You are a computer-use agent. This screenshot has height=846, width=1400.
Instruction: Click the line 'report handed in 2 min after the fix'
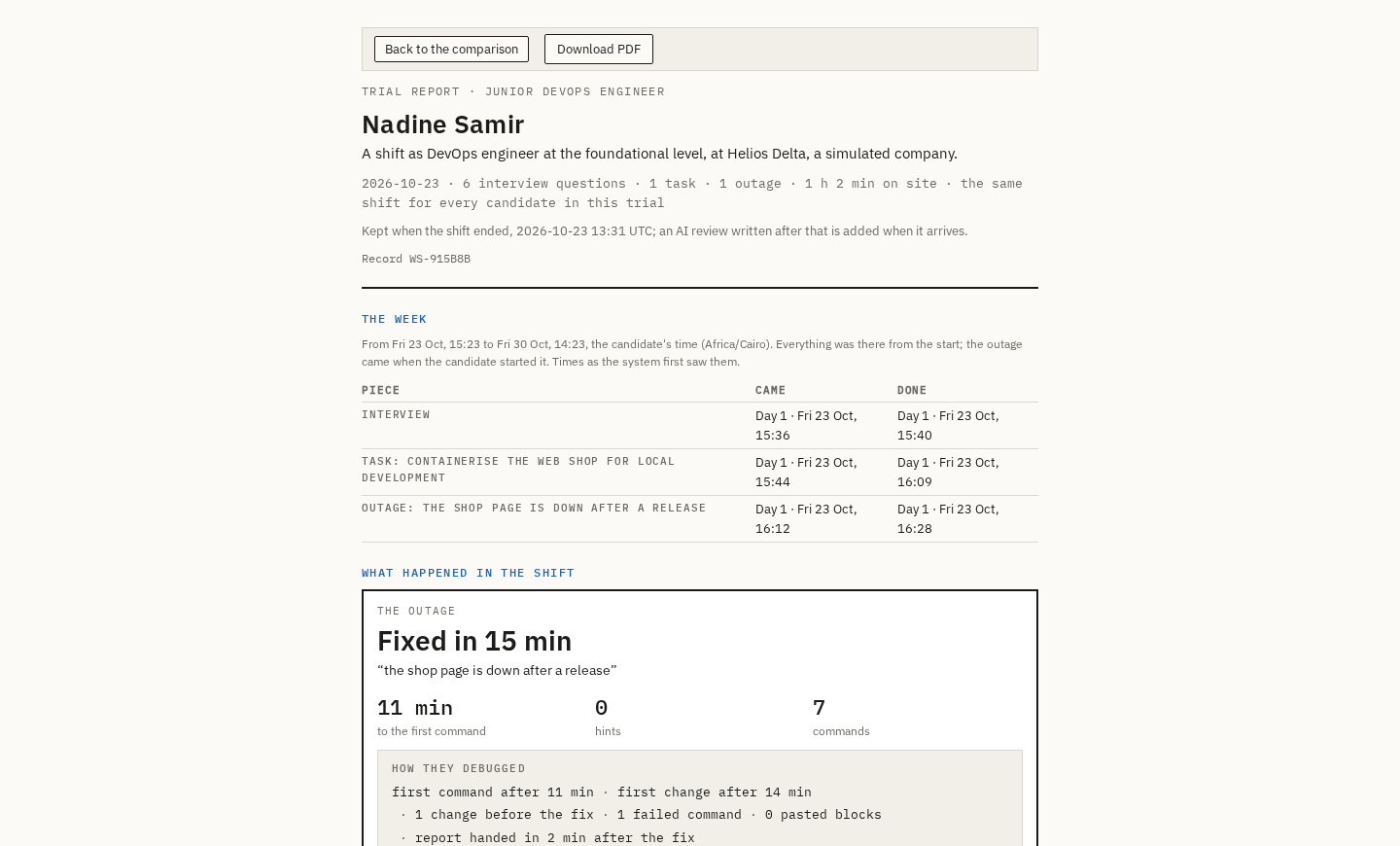(554, 837)
